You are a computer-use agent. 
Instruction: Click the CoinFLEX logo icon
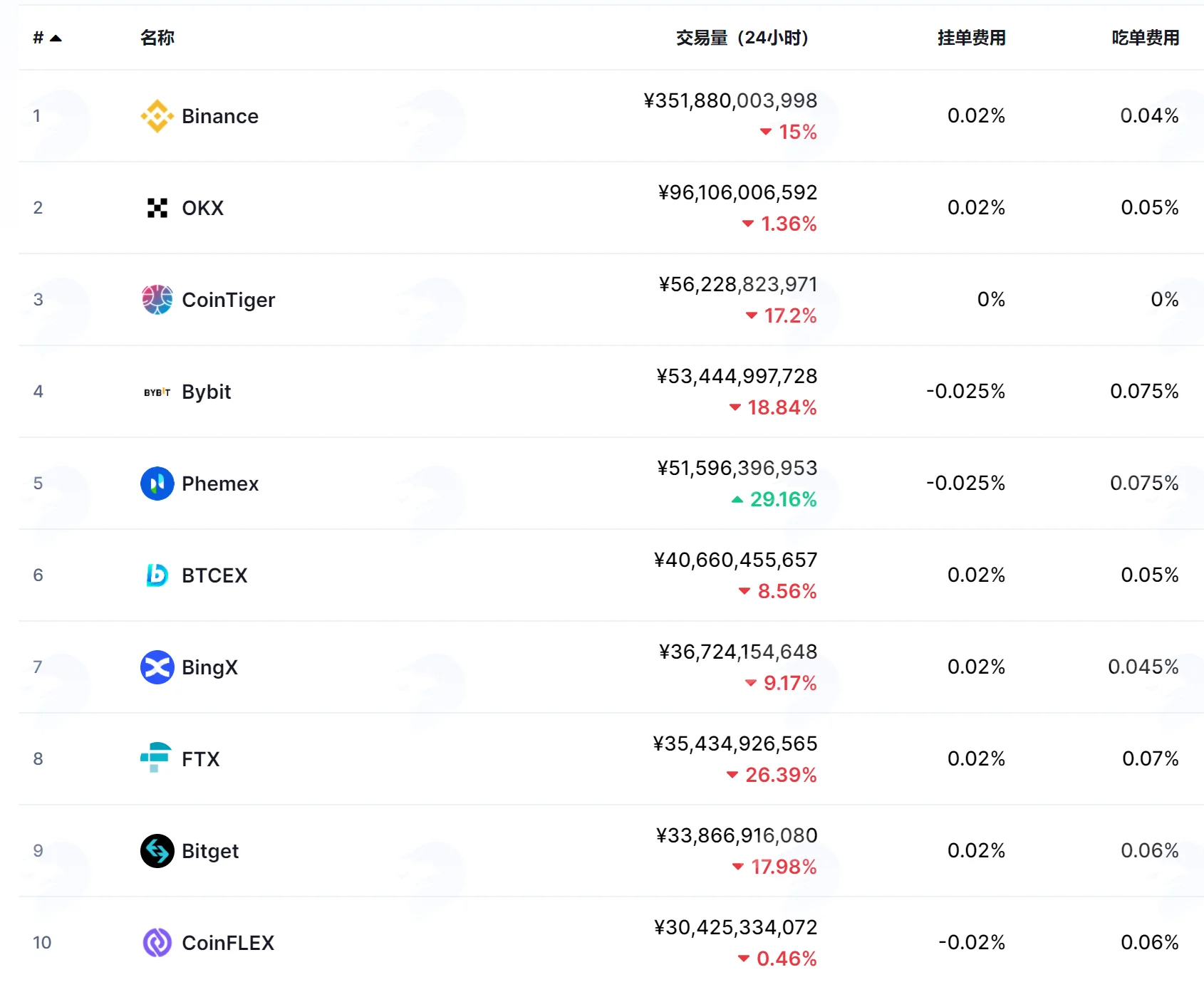click(x=157, y=943)
